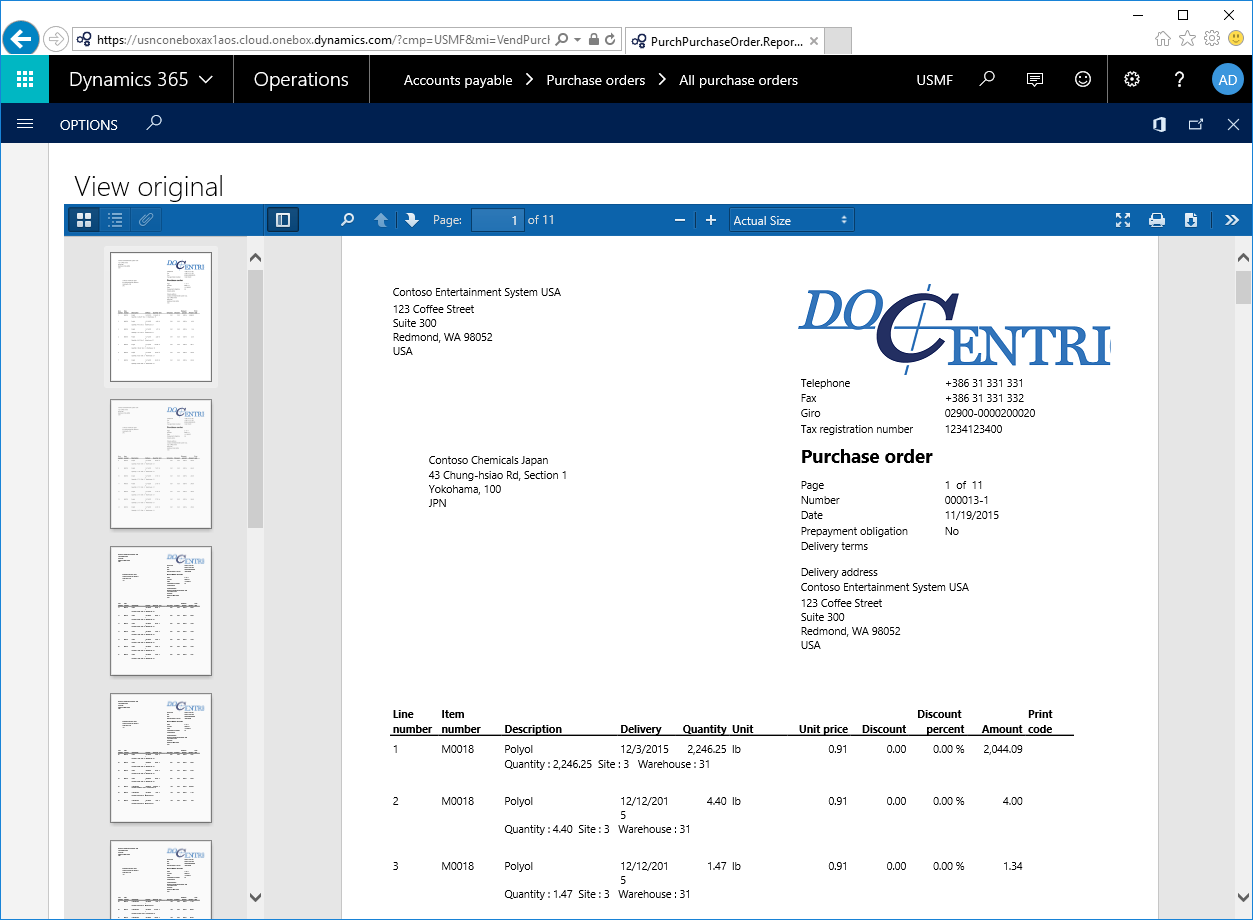1253x920 pixels.
Task: Show the thumbnails view in sidebar
Action: (84, 220)
